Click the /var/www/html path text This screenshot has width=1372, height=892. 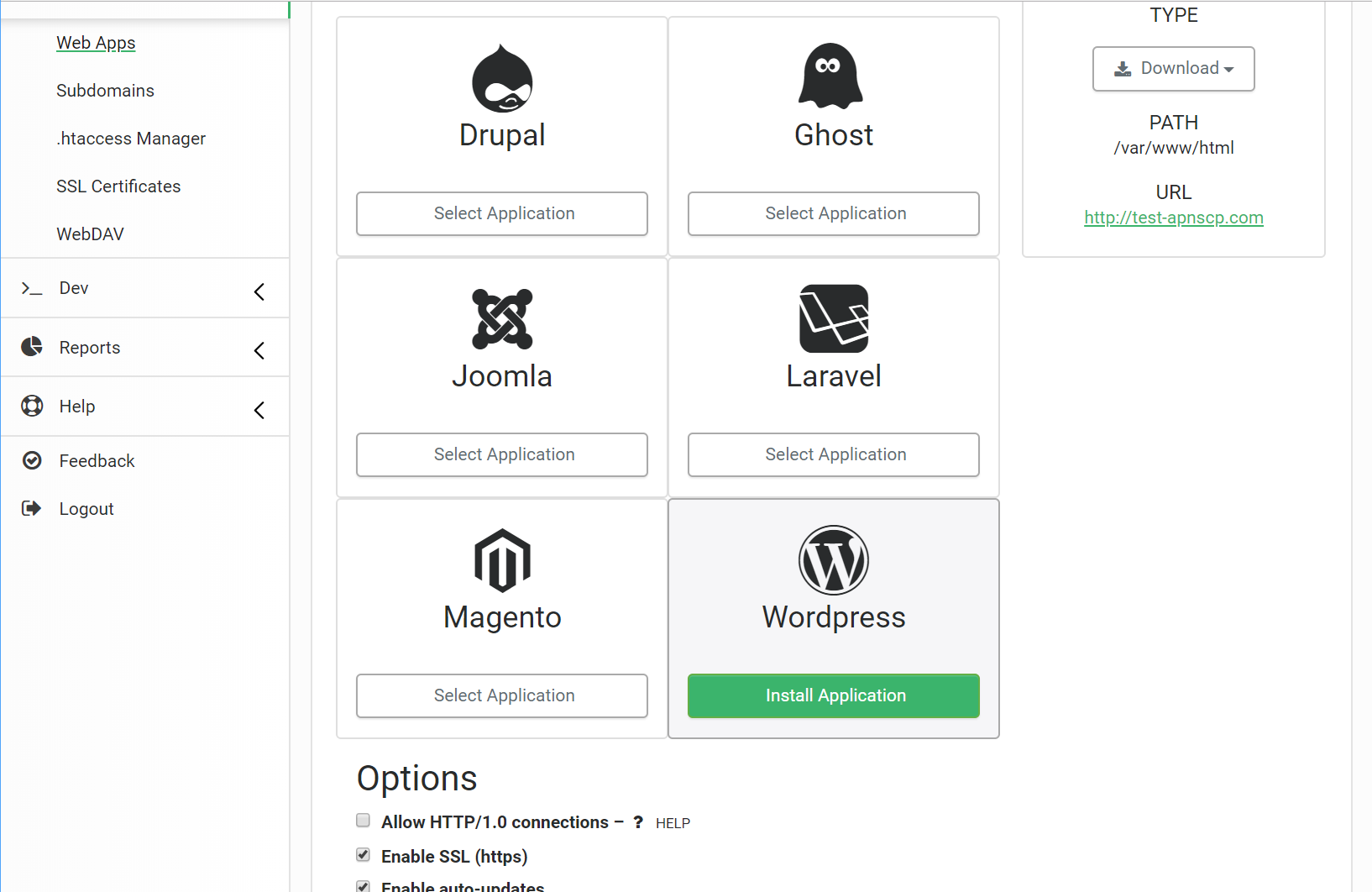pos(1174,148)
